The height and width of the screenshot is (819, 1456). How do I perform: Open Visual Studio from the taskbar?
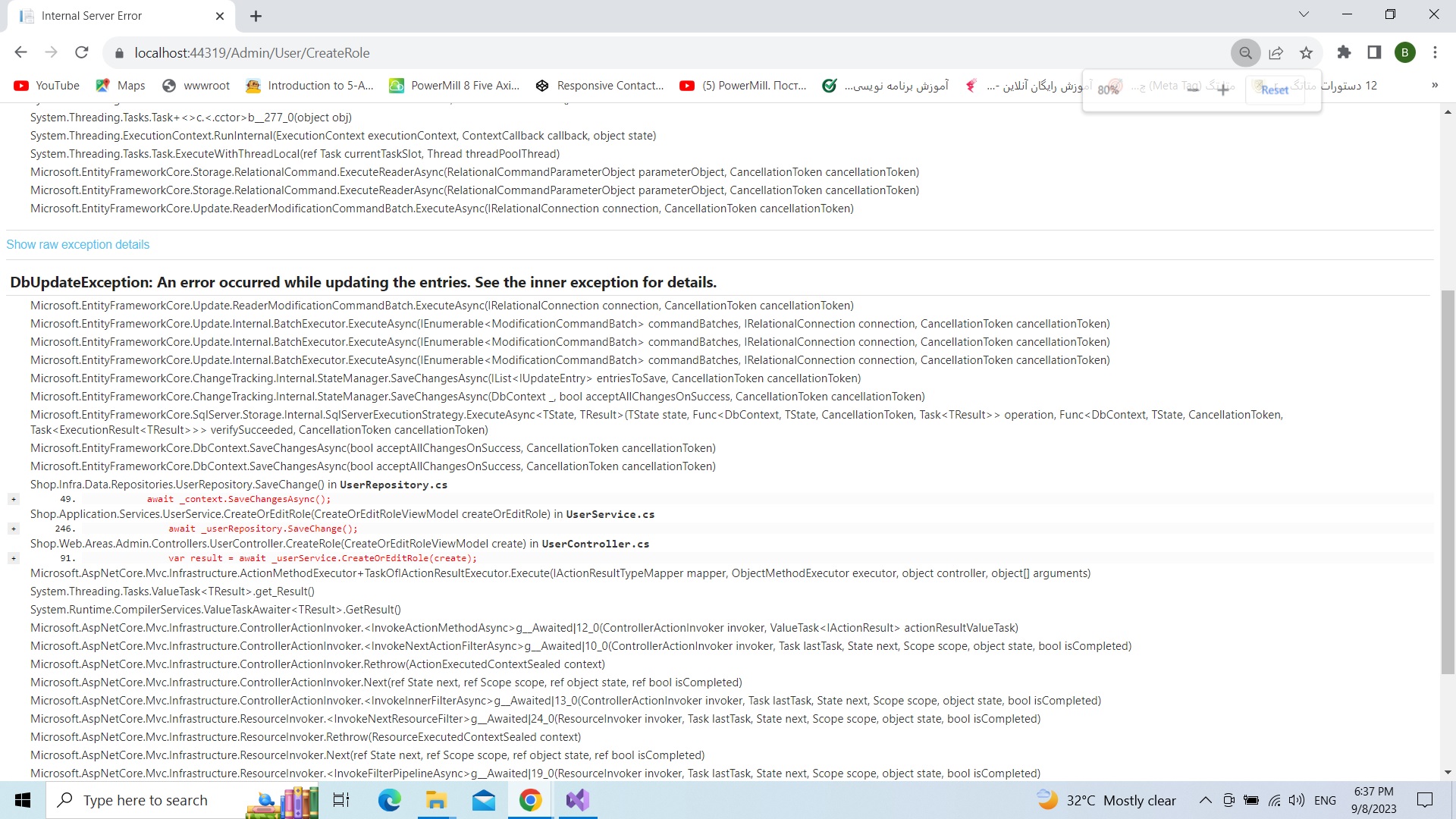[x=577, y=800]
